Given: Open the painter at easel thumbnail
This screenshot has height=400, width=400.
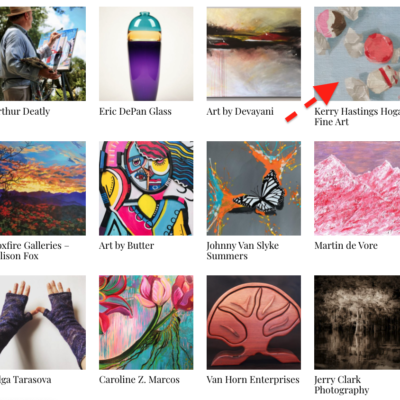Looking at the screenshot, I should 43,54.
